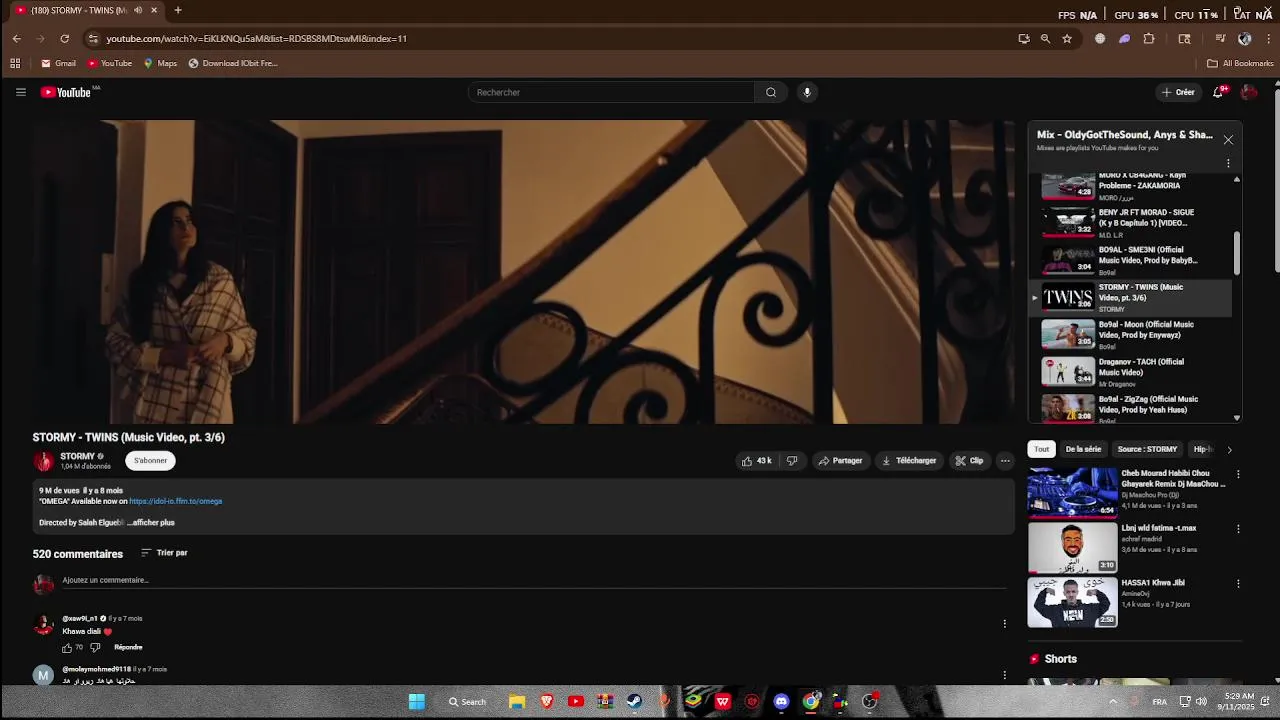Expand description with afficher plus
This screenshot has width=1280, height=720.
[x=153, y=523]
